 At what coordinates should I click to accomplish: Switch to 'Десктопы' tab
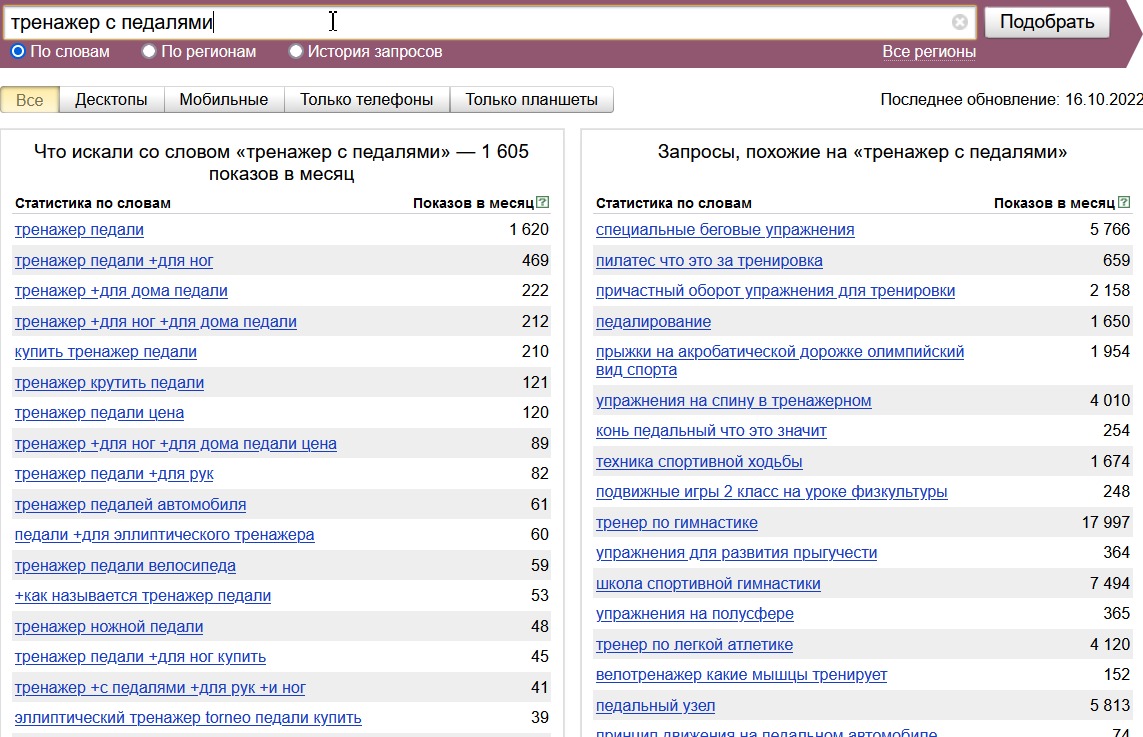(x=111, y=100)
